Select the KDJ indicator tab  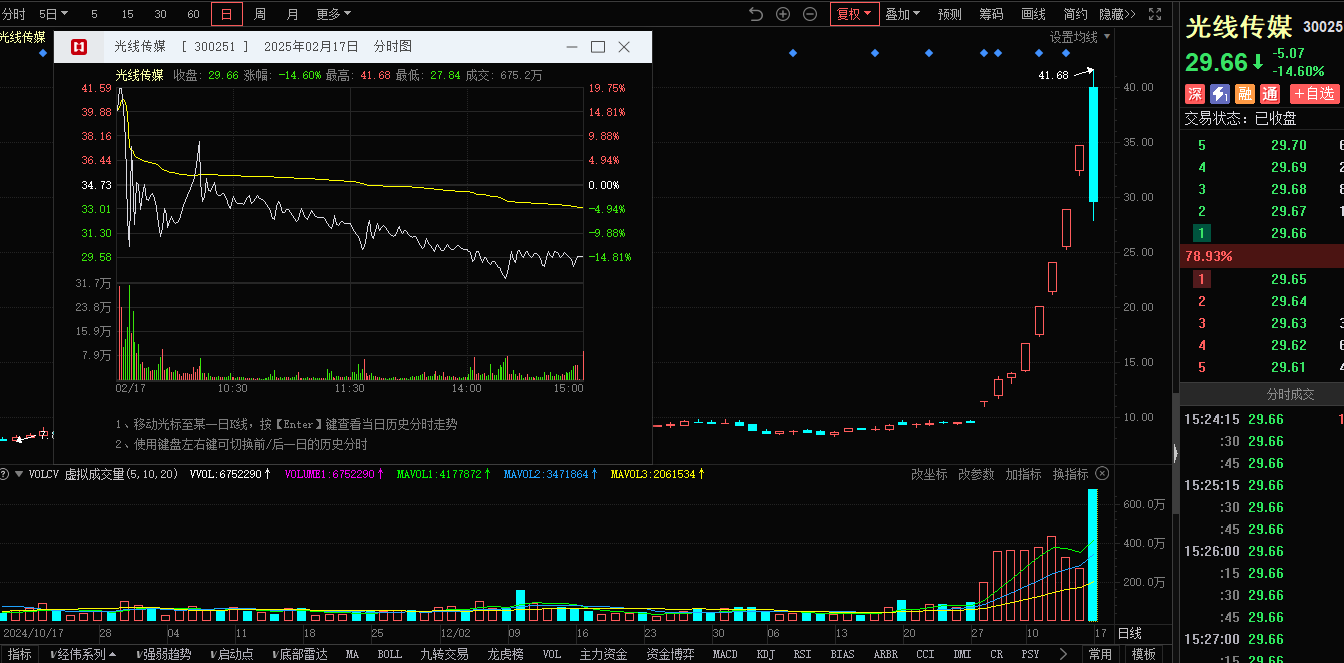765,654
